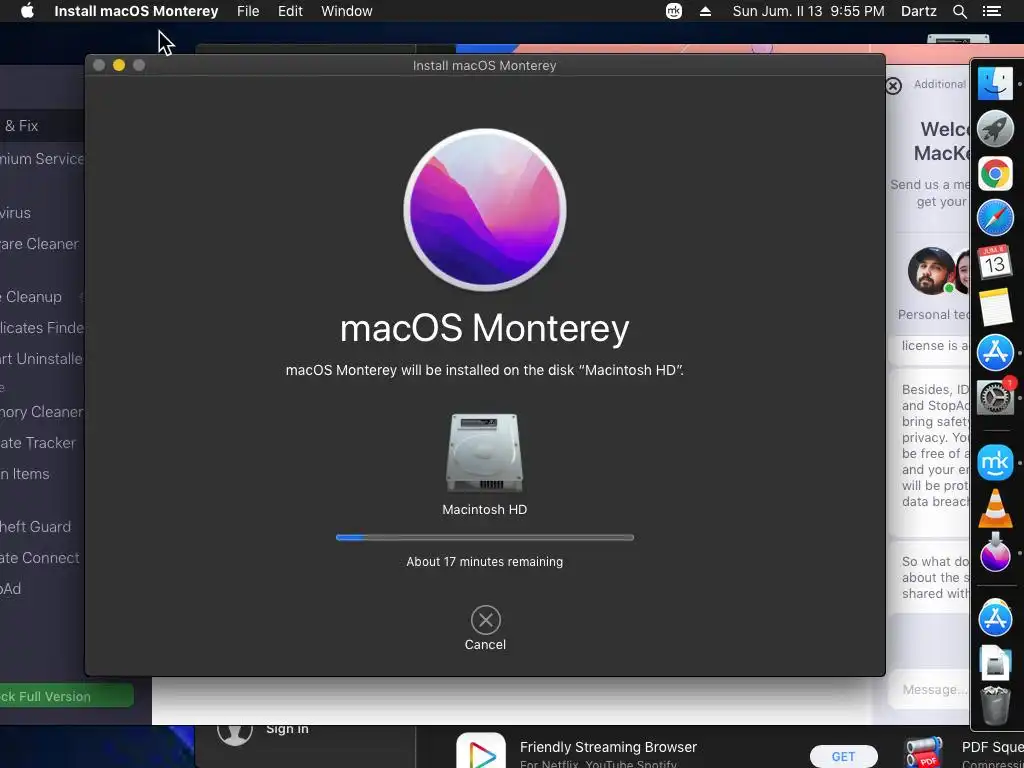Click the date and time in menu bar

point(808,11)
